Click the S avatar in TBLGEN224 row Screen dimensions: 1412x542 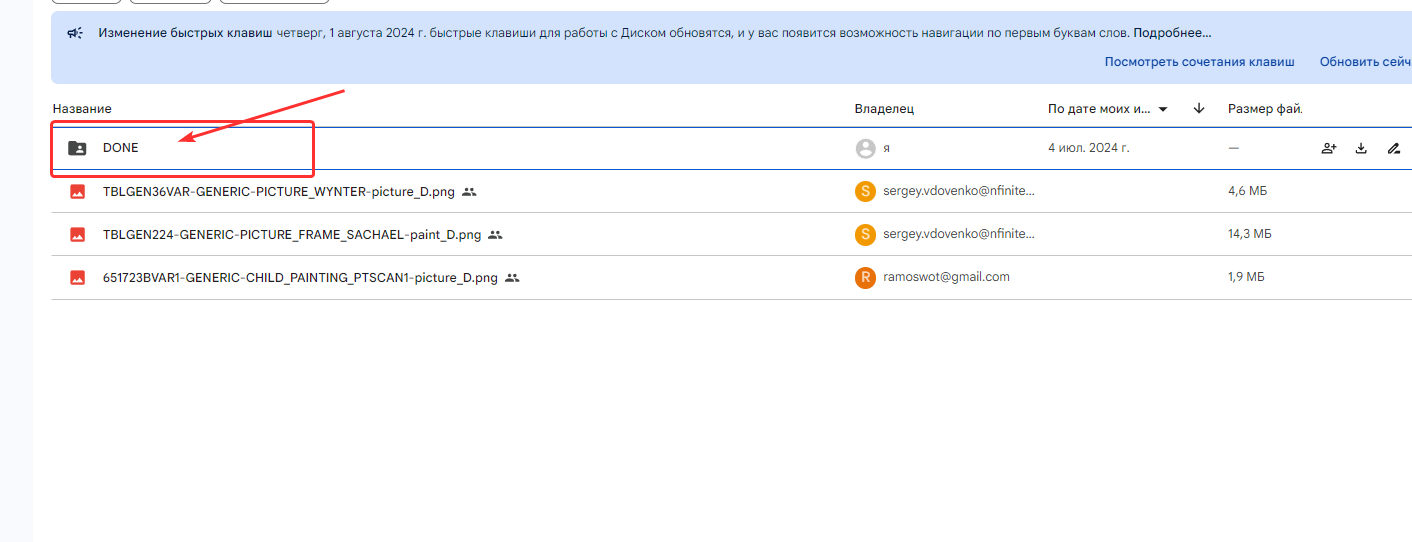point(865,234)
